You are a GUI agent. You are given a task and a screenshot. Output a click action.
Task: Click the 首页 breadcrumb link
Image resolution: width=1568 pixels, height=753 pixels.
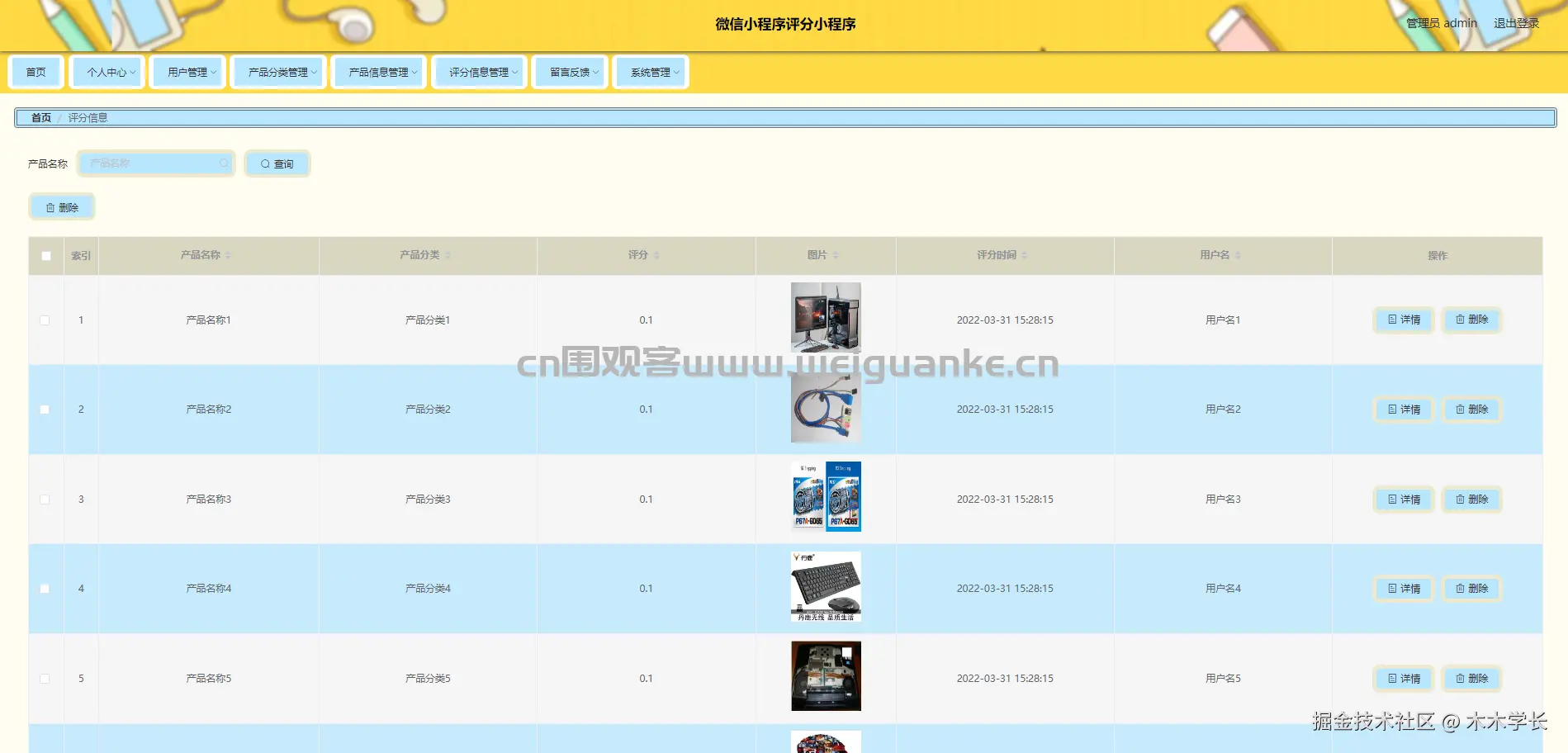point(41,118)
